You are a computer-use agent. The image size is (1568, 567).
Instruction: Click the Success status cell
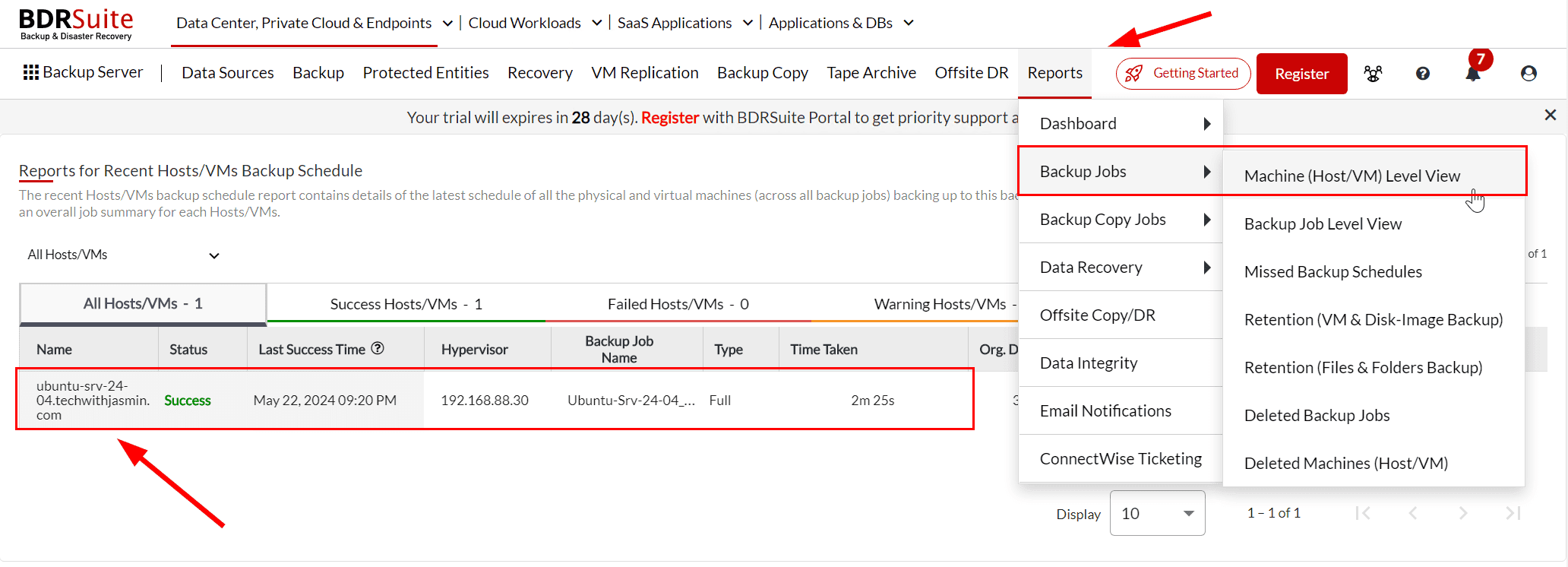(188, 401)
